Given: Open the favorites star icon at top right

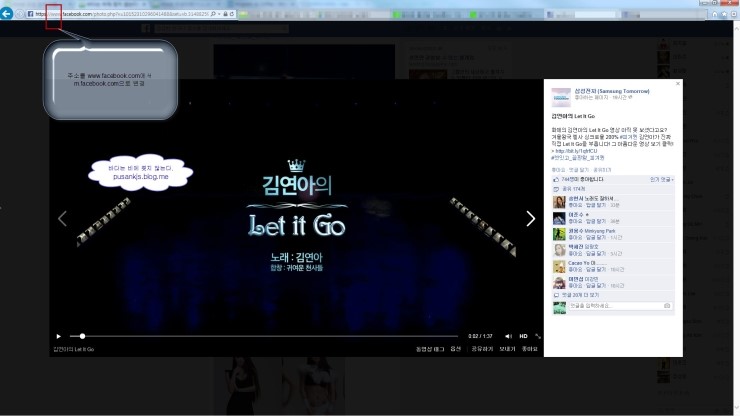Looking at the screenshot, I should coord(724,14).
